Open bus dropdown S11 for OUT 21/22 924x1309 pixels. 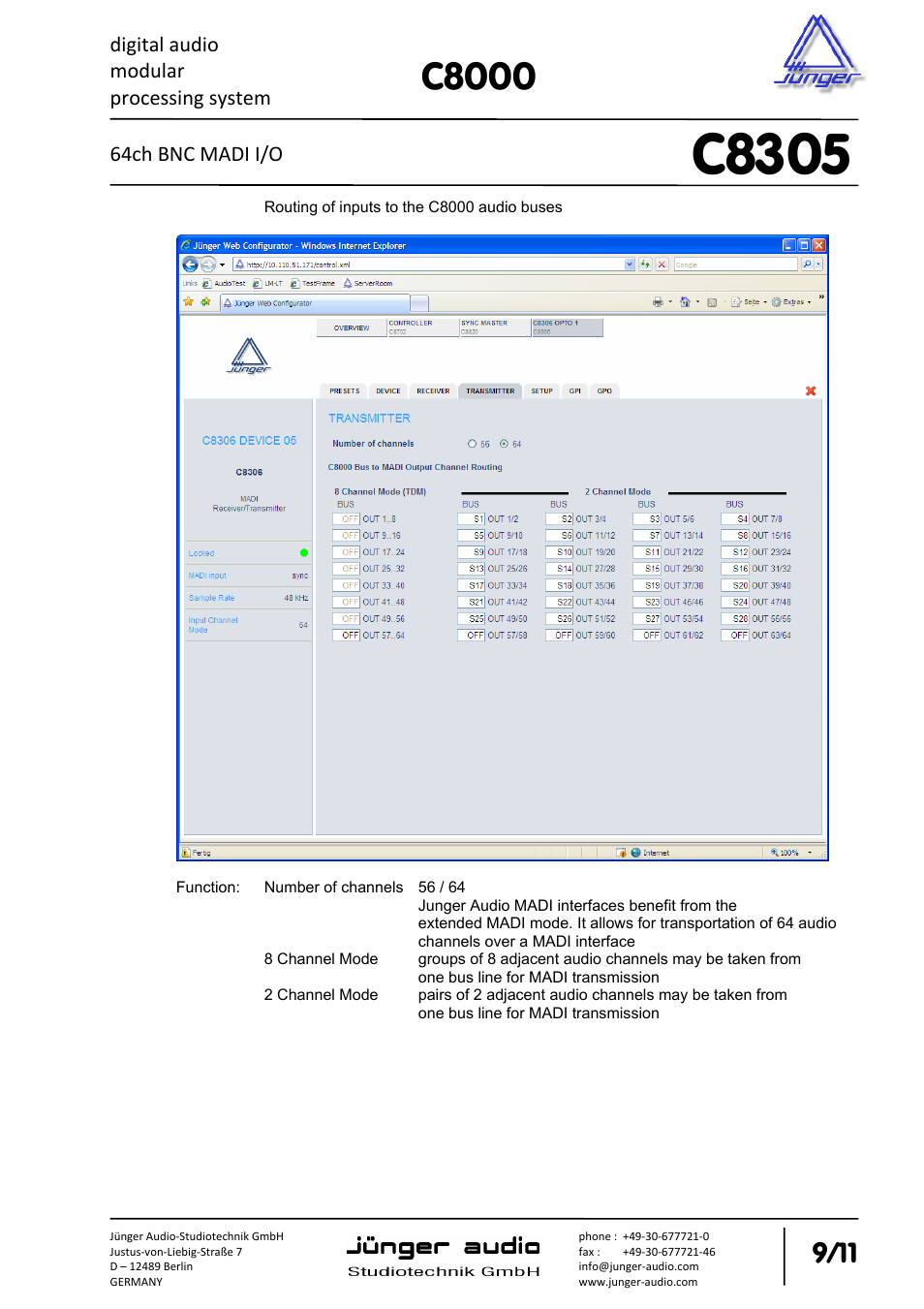(647, 552)
